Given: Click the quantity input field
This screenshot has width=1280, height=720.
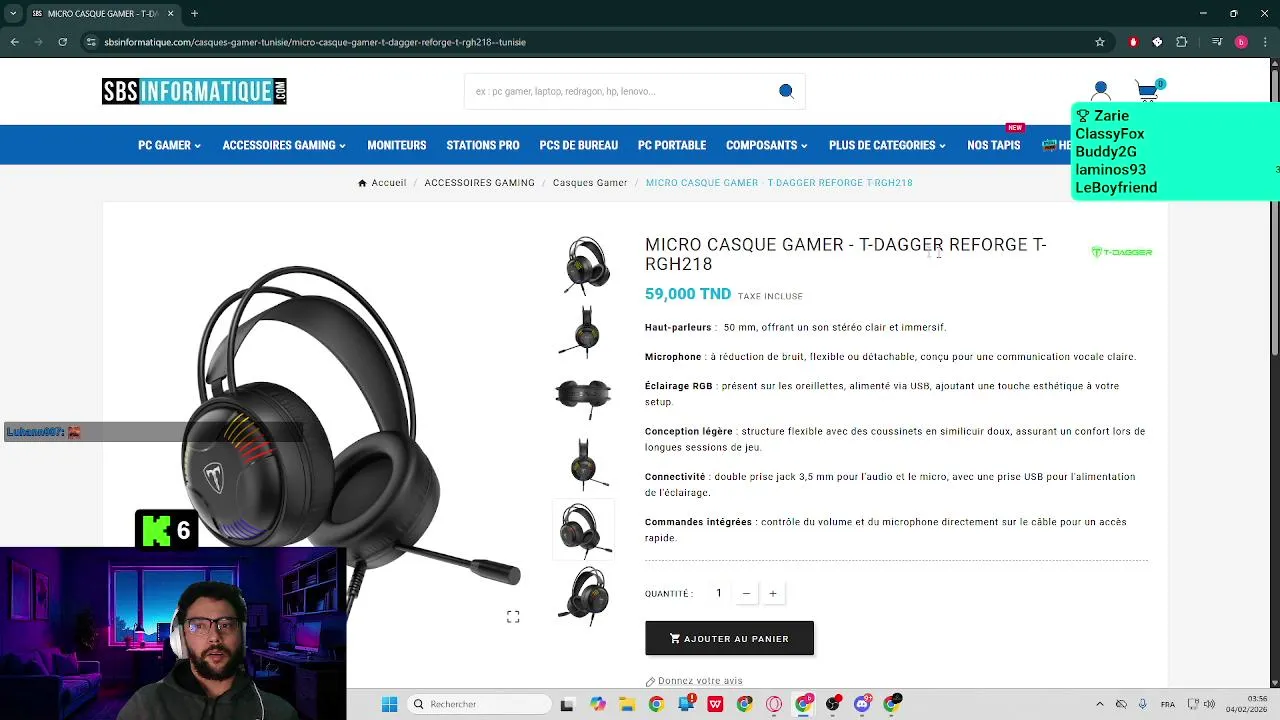Looking at the screenshot, I should pyautogui.click(x=718, y=594).
